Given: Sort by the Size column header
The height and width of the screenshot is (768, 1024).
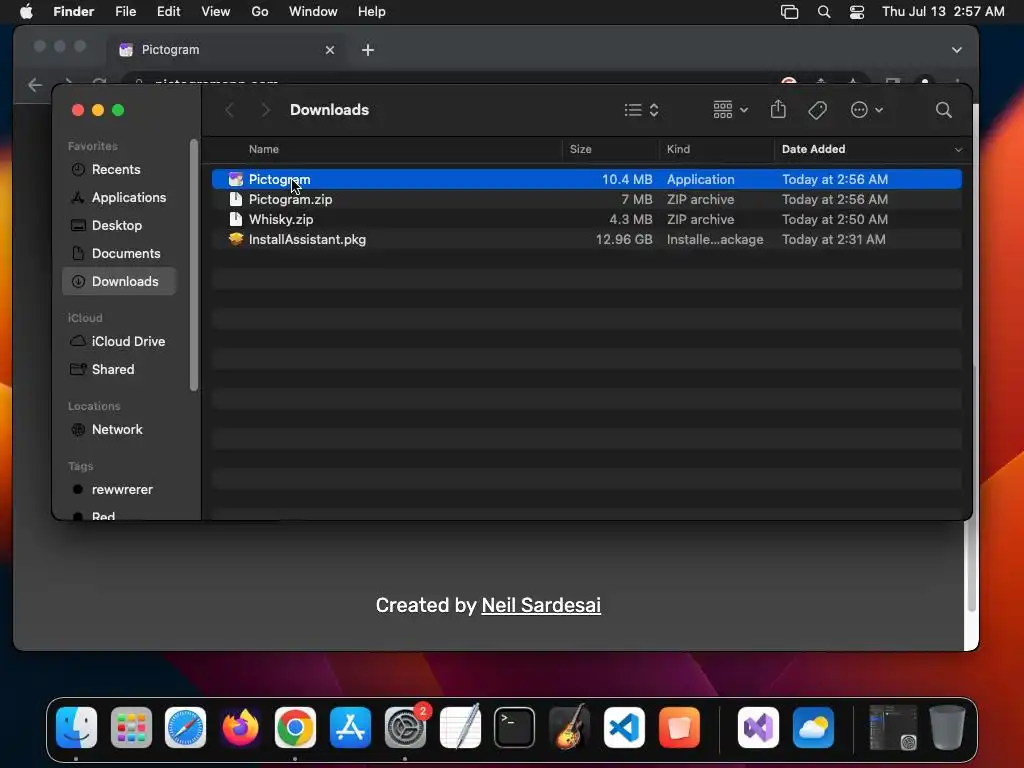Looking at the screenshot, I should (x=581, y=150).
